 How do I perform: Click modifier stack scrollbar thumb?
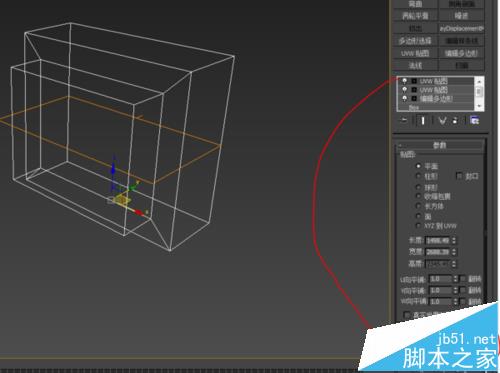(x=479, y=91)
